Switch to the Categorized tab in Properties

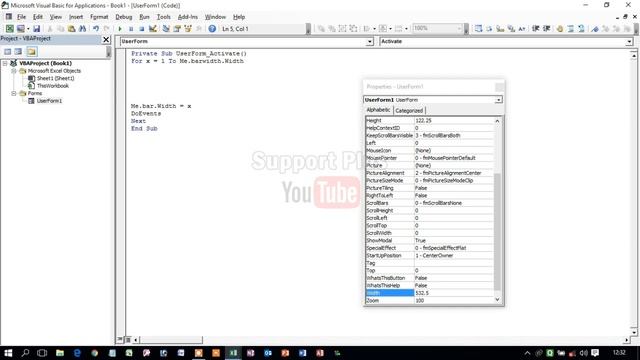coord(409,111)
